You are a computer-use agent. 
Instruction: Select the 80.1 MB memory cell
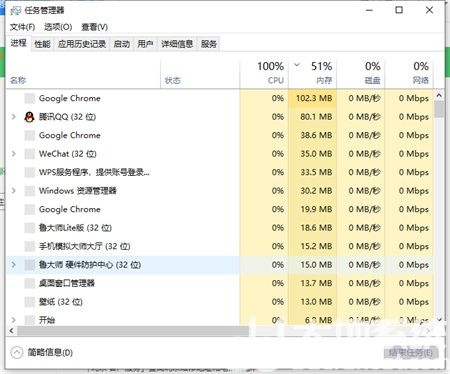pos(313,117)
